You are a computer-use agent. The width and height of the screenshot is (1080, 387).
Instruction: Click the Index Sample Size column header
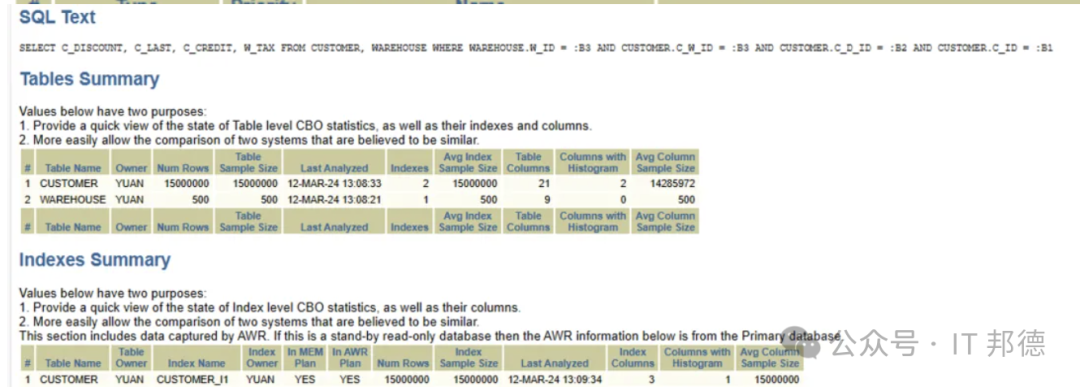[468, 357]
